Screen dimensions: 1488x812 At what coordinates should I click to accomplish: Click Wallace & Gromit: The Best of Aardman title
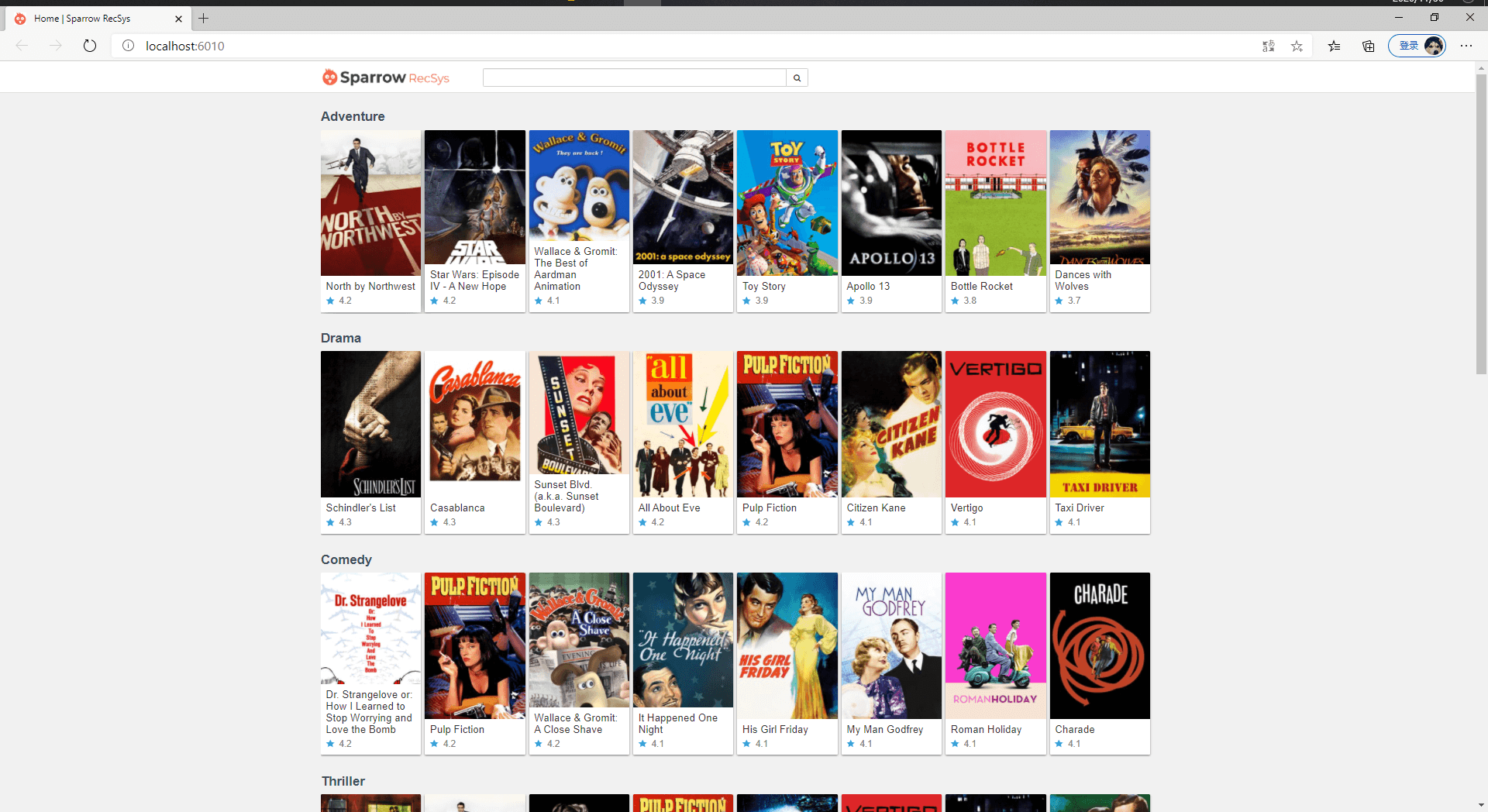tap(576, 269)
